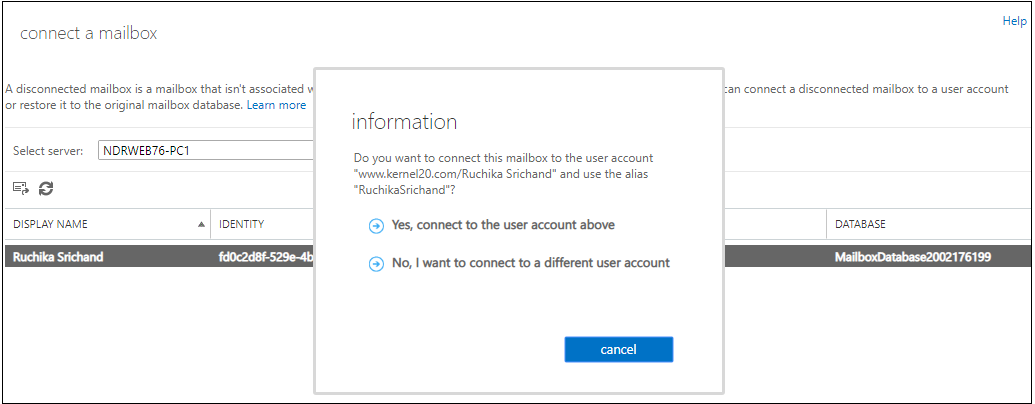Click the Select server label
The image size is (1035, 404).
click(x=48, y=151)
